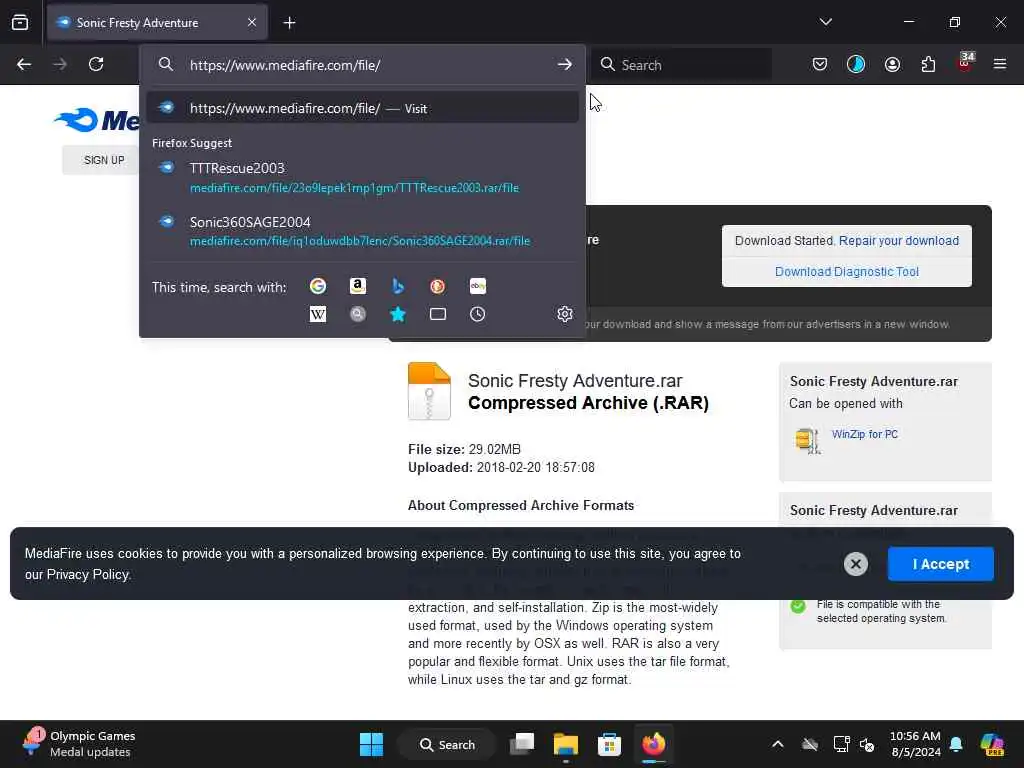
Task: Click the blue half-circle extension icon in toolbar
Action: 856,64
